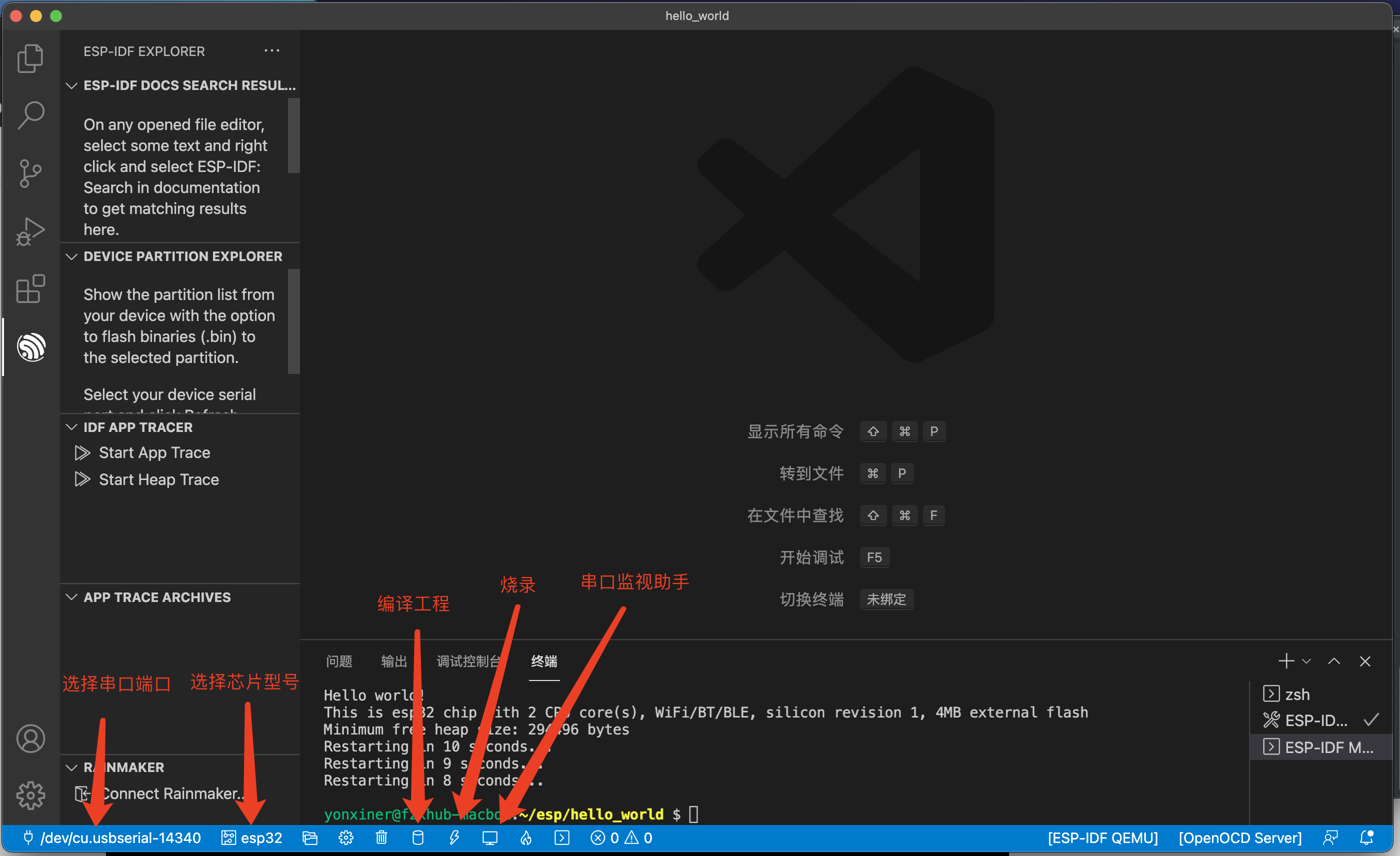Select the 终端 panel tab
Screen dimensions: 1400x856
[x=544, y=660]
